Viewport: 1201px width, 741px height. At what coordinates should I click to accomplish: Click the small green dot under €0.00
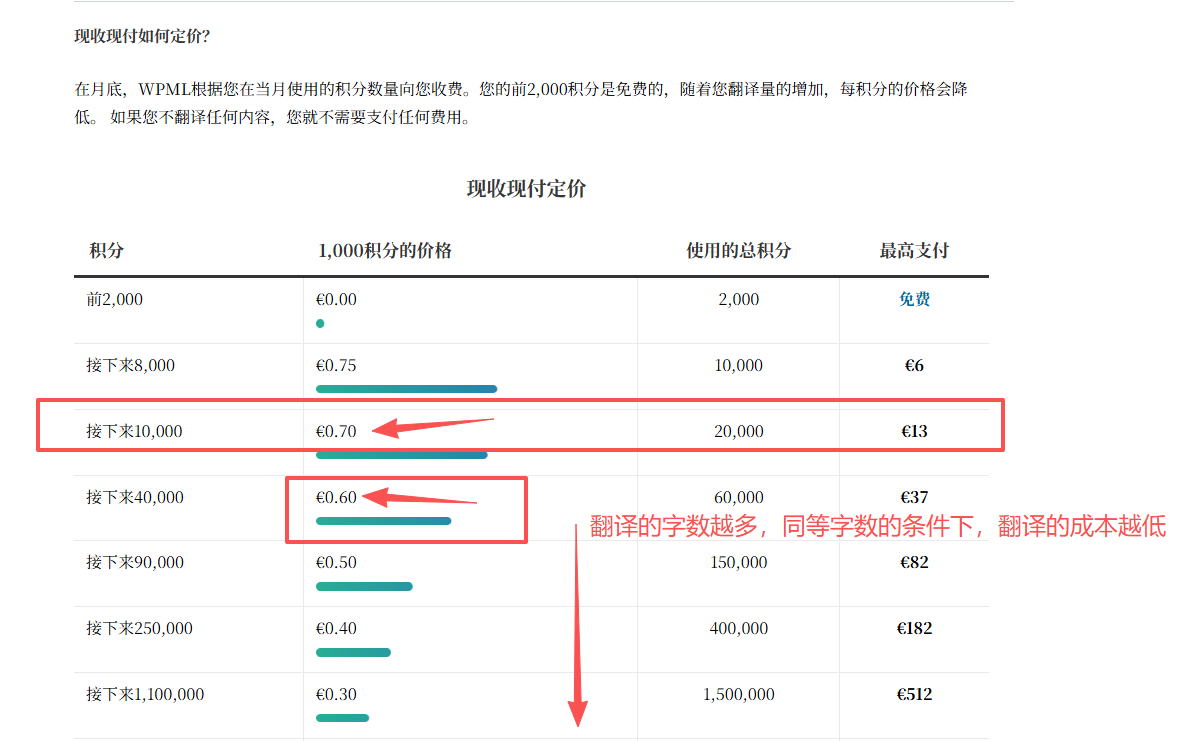point(320,324)
